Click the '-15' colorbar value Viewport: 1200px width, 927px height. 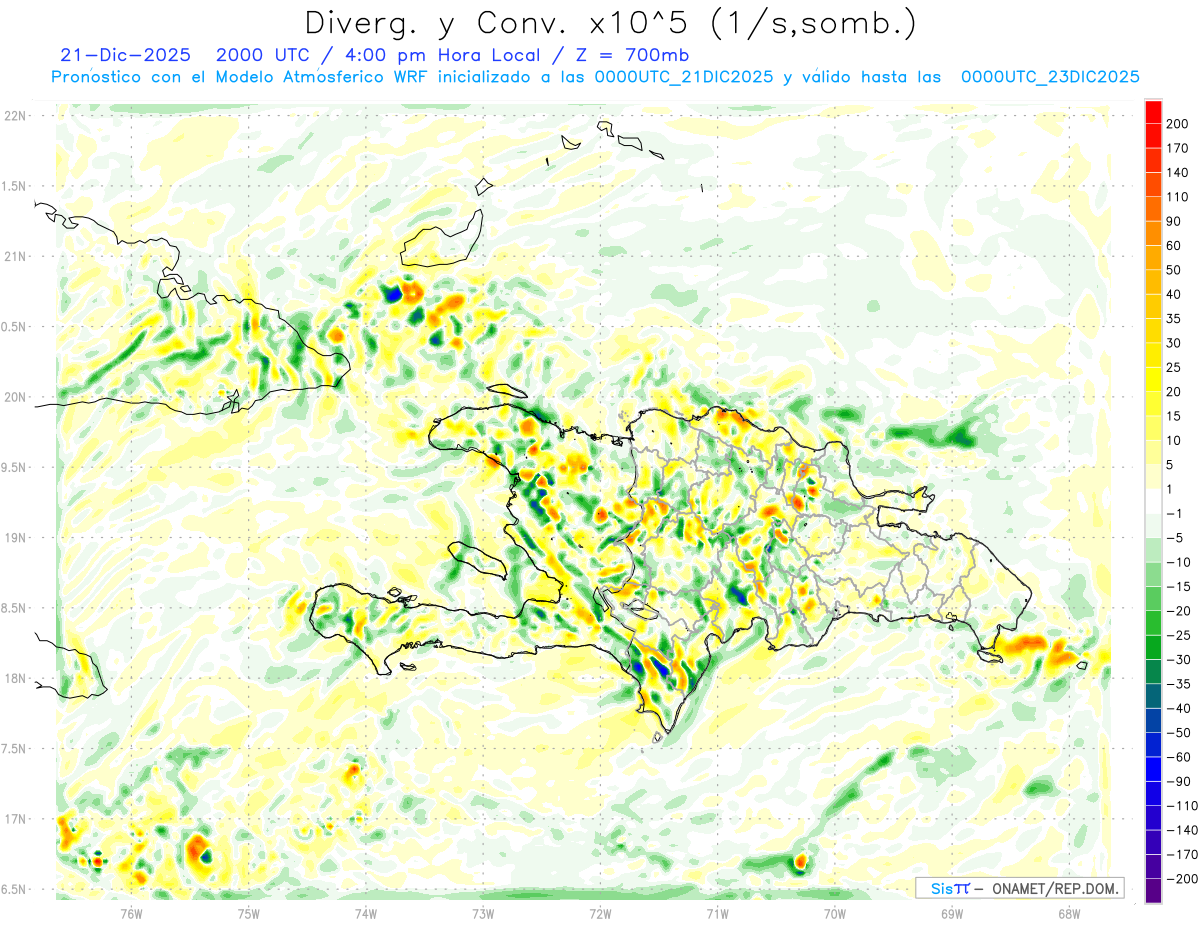[1179, 587]
